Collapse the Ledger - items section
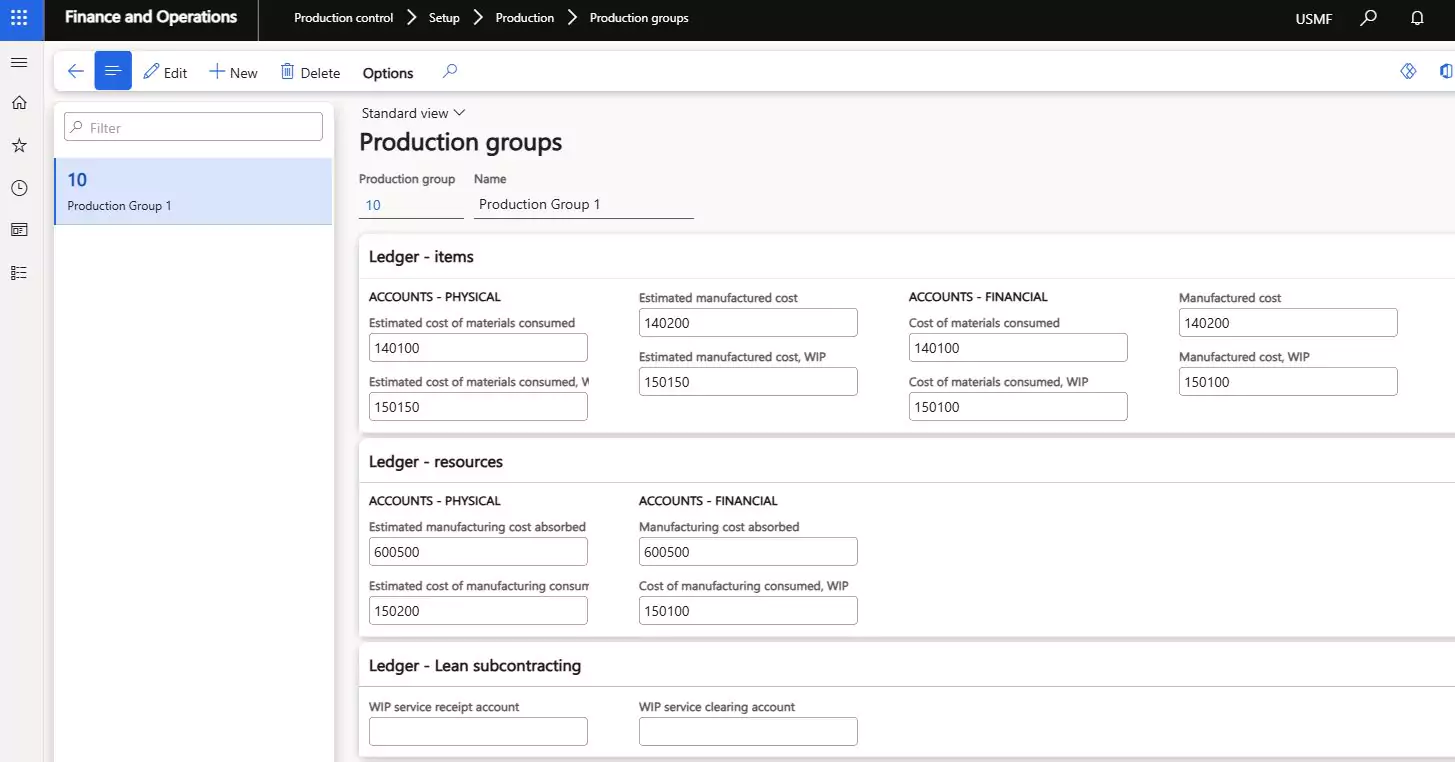 421,257
